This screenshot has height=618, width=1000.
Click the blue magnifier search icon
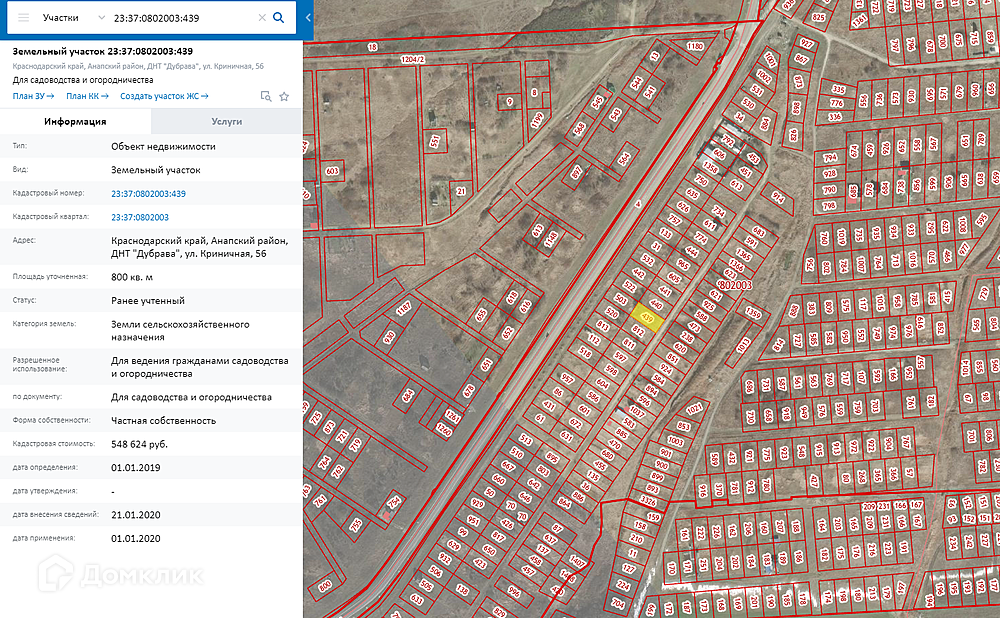279,18
